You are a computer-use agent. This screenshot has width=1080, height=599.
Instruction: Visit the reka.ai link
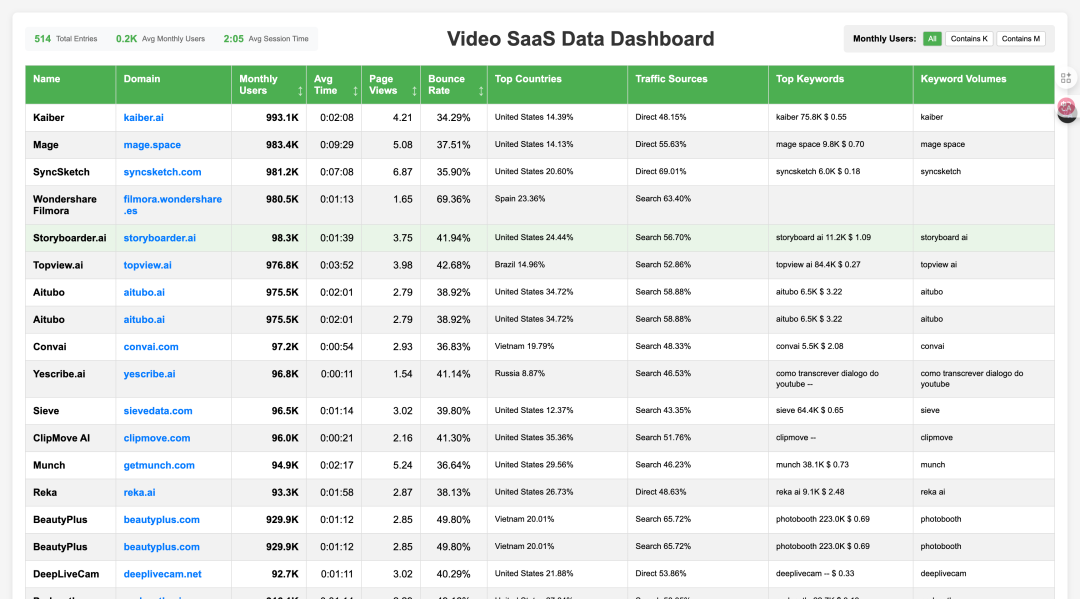[x=139, y=492]
